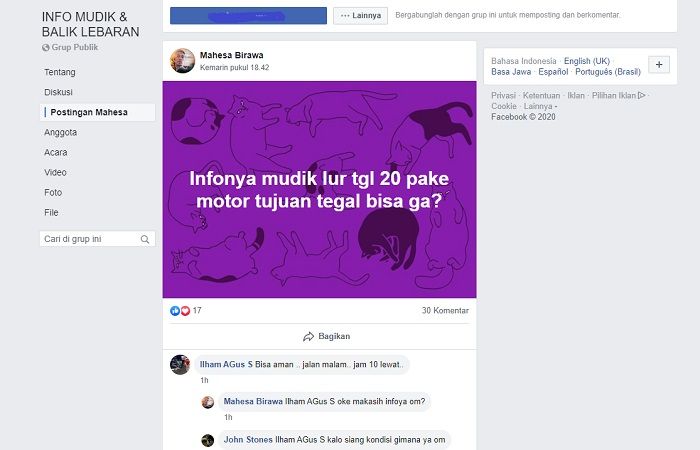Click John Stones commenter avatar
The width and height of the screenshot is (700, 450).
coord(208,440)
